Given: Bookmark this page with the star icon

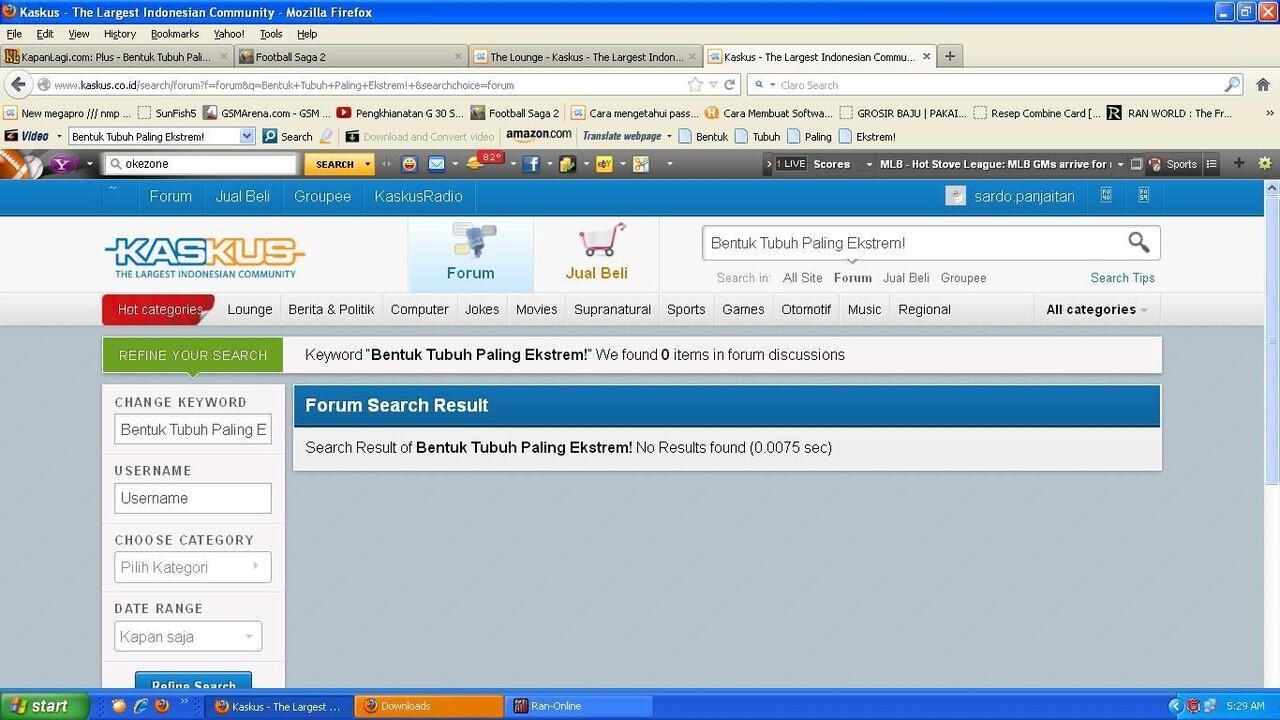Looking at the screenshot, I should tap(695, 85).
